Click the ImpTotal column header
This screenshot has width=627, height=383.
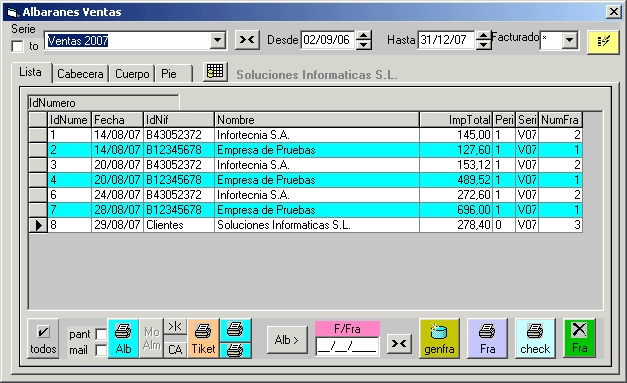[456, 120]
